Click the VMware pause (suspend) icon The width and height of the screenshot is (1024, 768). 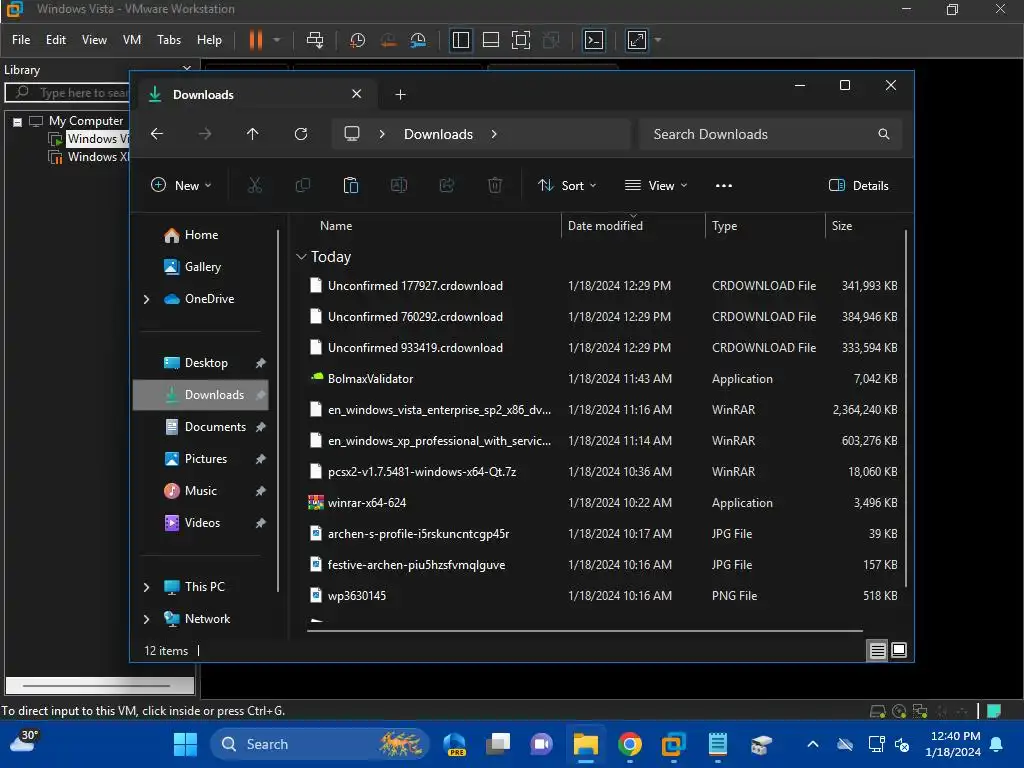click(x=256, y=40)
